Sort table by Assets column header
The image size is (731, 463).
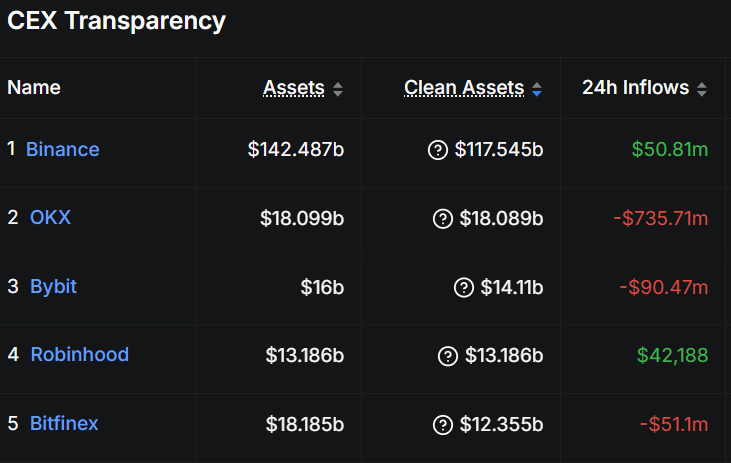(x=294, y=88)
